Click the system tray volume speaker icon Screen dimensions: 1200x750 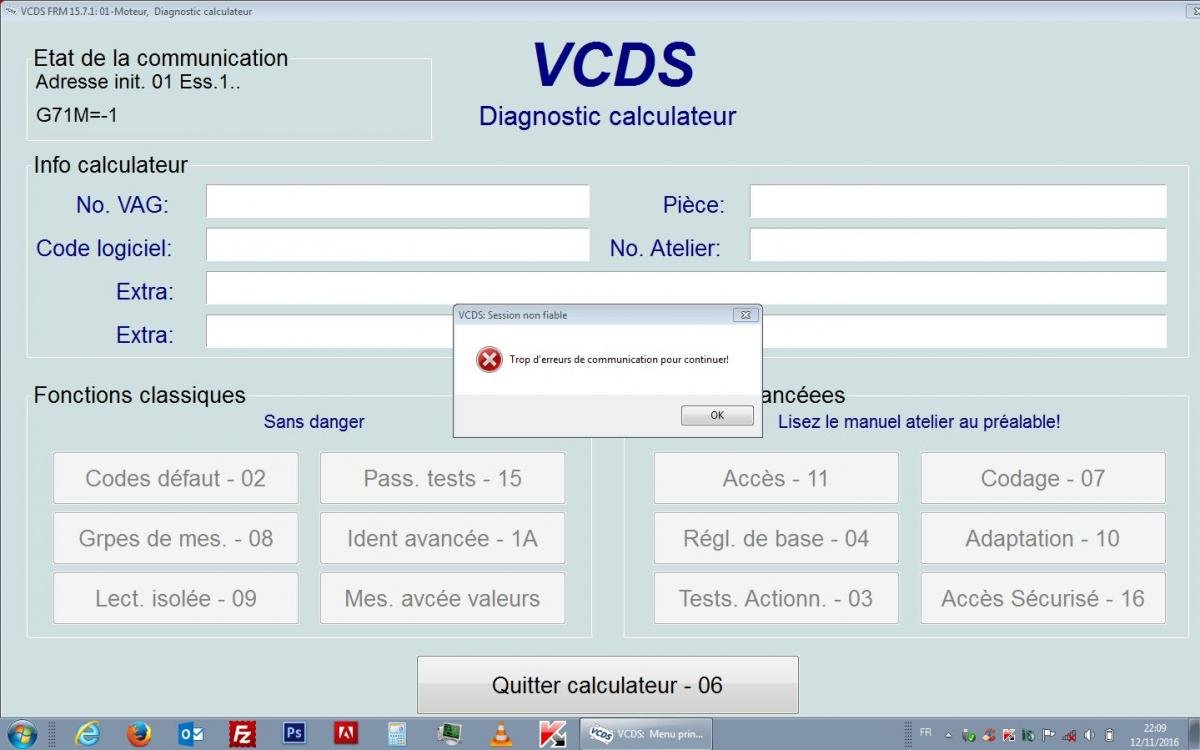[1089, 735]
